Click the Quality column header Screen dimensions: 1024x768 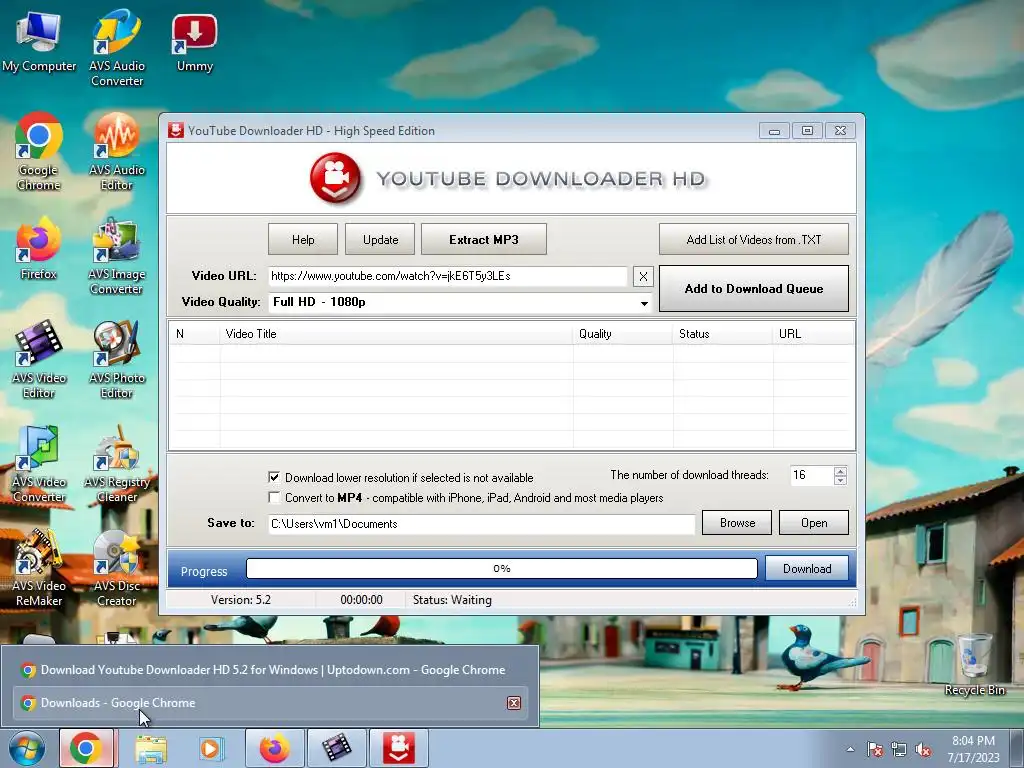click(623, 334)
